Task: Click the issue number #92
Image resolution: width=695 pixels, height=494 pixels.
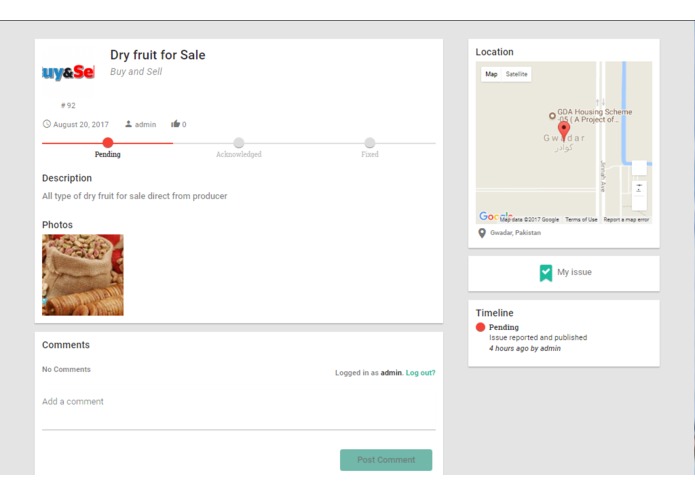Action: click(68, 105)
